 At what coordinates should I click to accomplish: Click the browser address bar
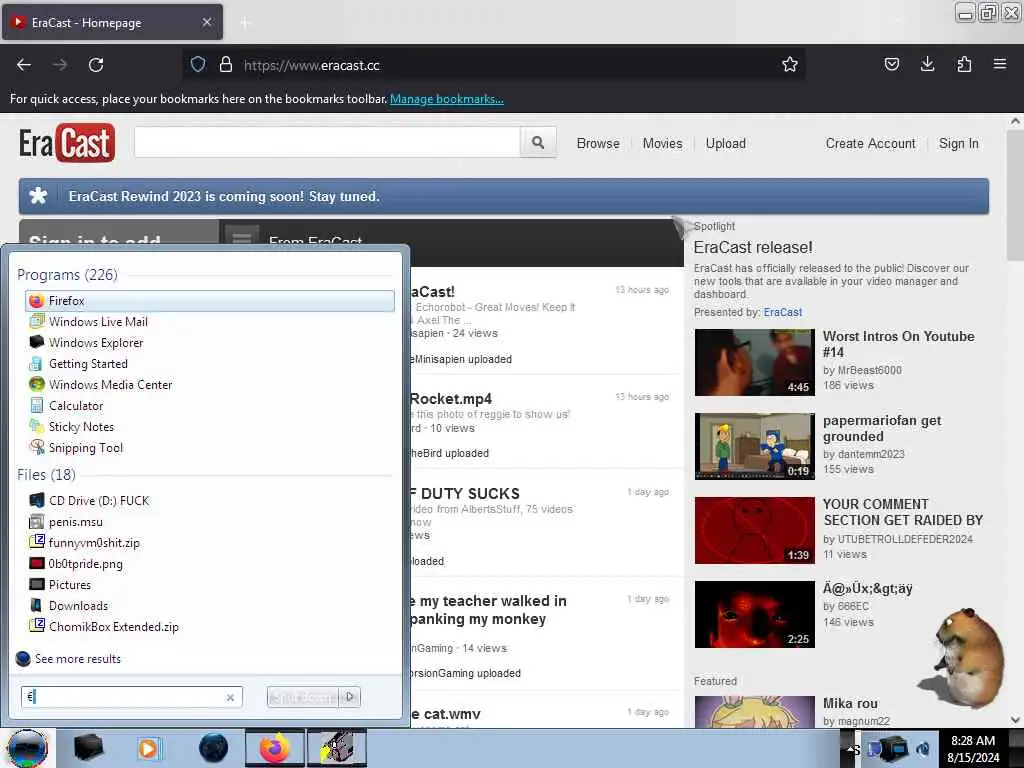point(493,65)
